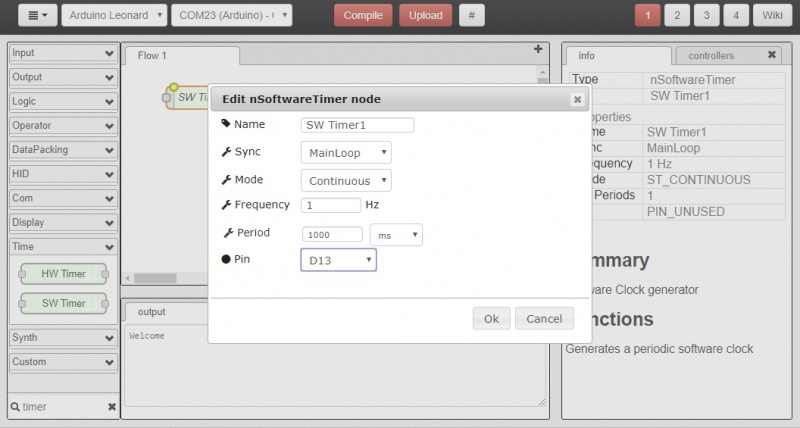Image resolution: width=800 pixels, height=428 pixels.
Task: Select workspace button 1
Action: coord(647,15)
